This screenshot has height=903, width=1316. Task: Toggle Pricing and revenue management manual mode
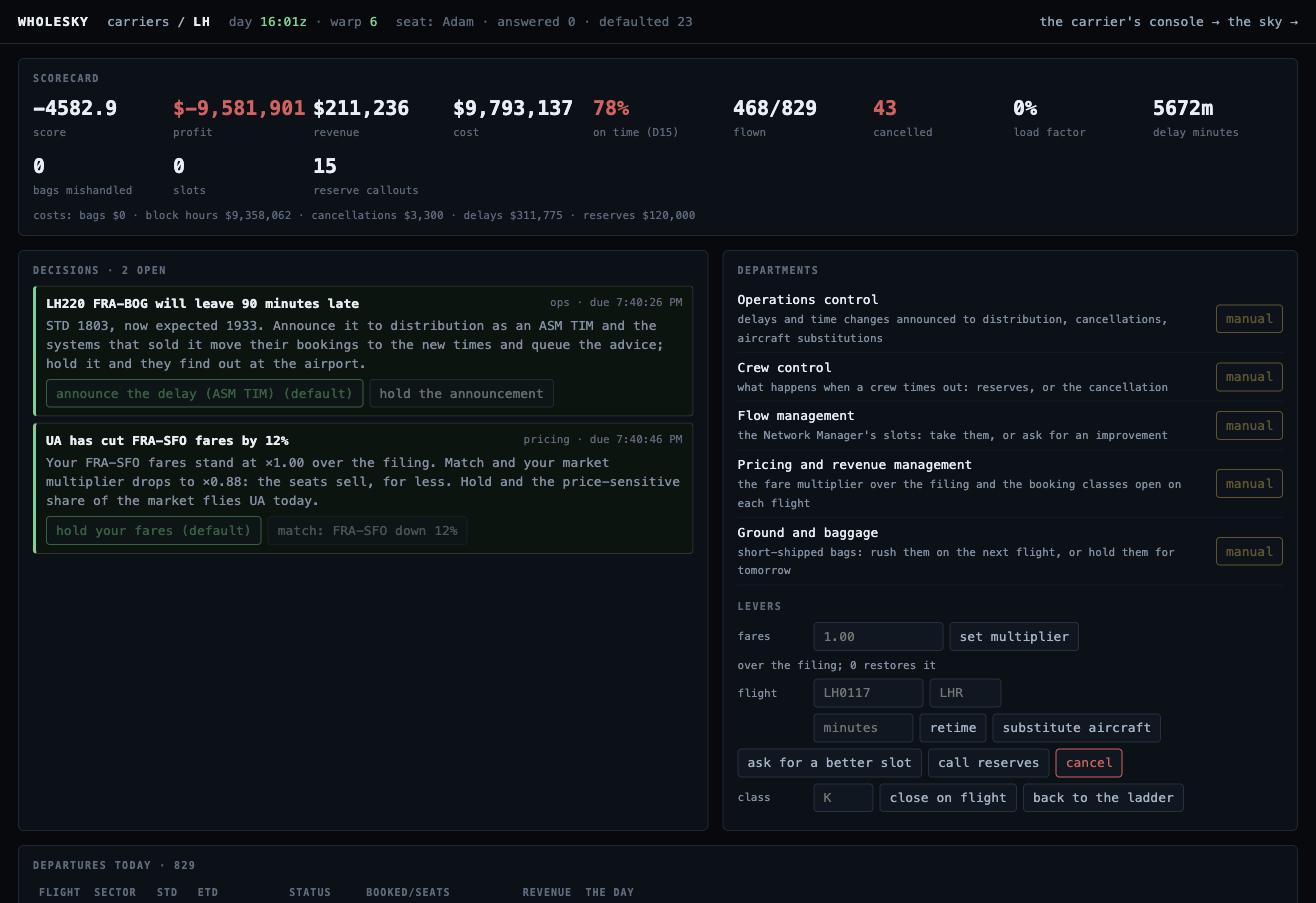pyautogui.click(x=1249, y=484)
